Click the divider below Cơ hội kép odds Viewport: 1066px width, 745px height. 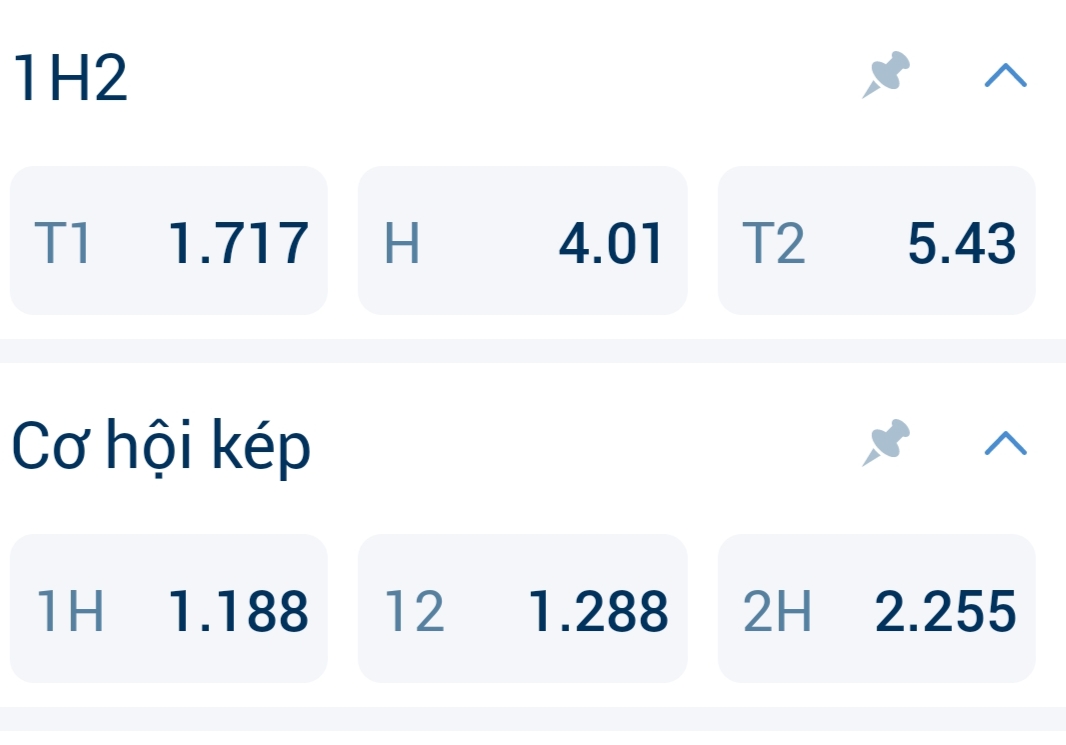[x=533, y=719]
